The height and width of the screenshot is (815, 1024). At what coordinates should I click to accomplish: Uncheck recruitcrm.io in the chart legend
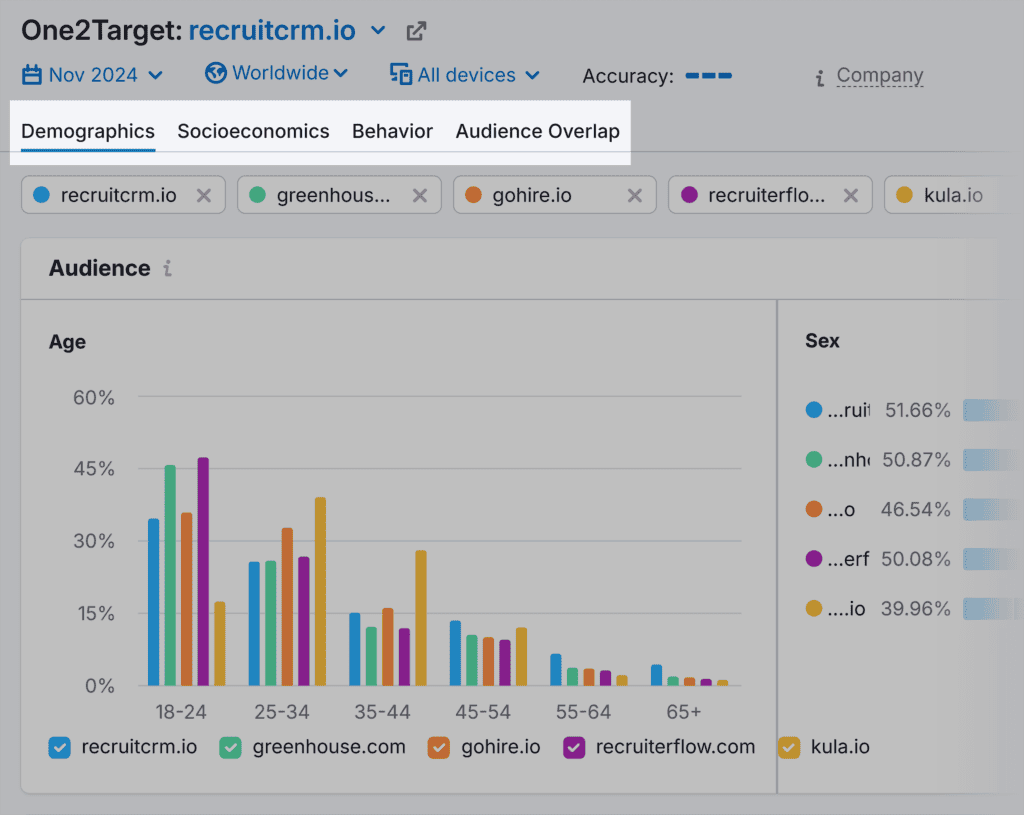pos(59,747)
